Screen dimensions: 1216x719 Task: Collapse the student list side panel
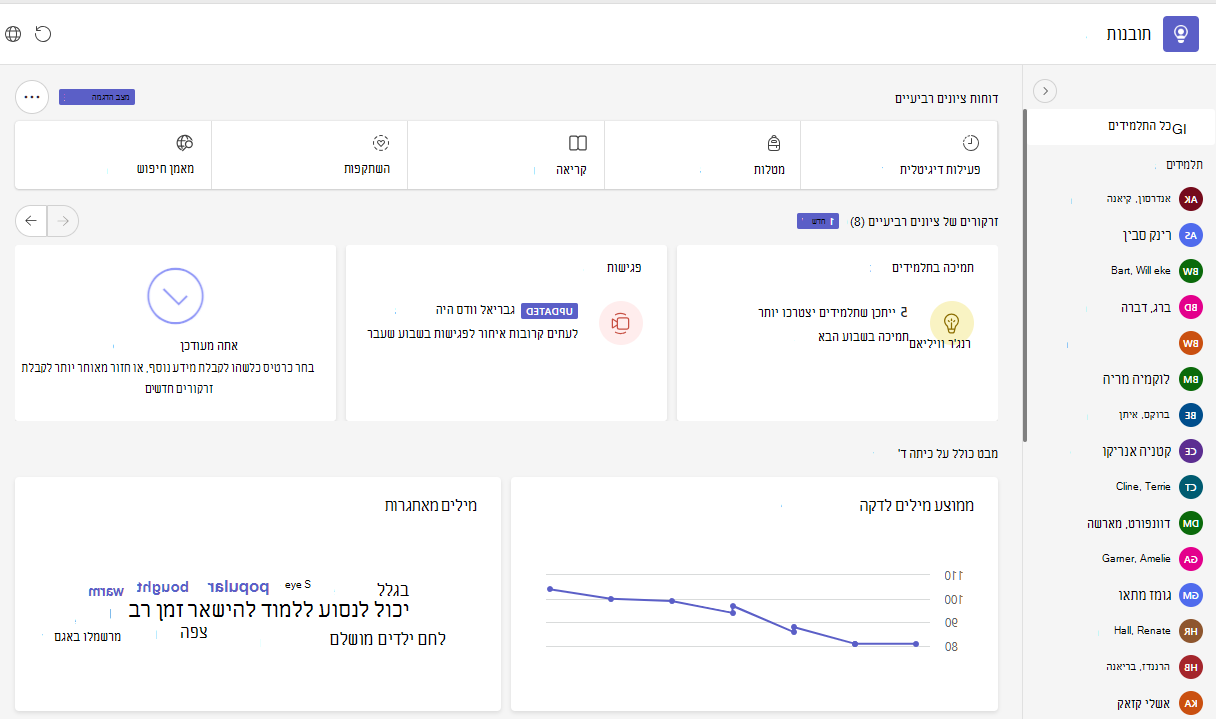coord(1044,91)
